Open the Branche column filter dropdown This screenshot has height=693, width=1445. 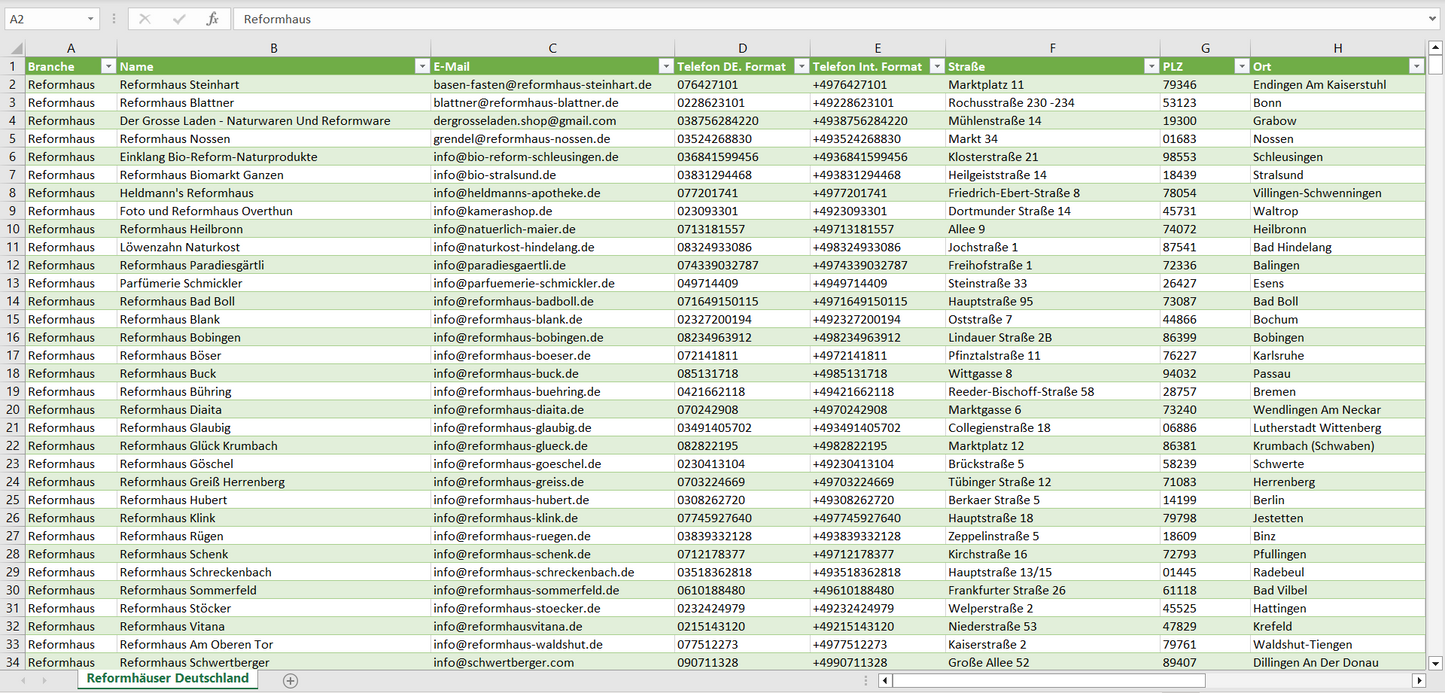tap(108, 67)
